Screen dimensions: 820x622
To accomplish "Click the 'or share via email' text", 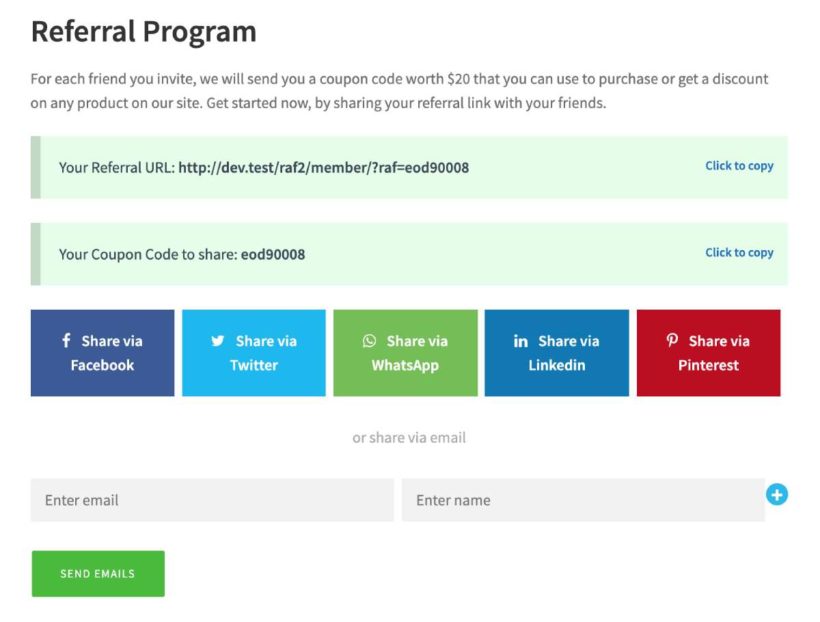I will (x=409, y=437).
